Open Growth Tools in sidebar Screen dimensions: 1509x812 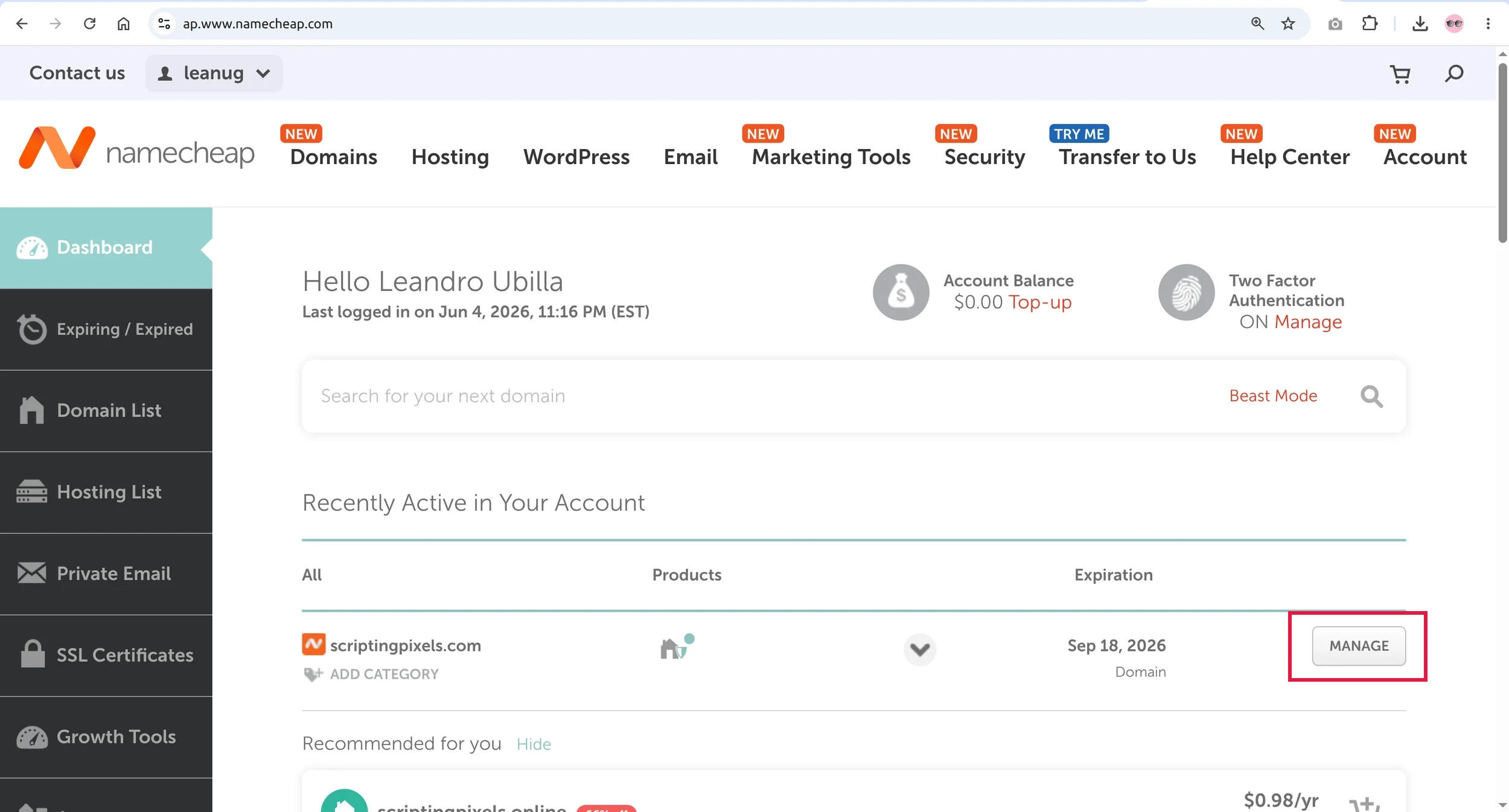click(x=106, y=737)
